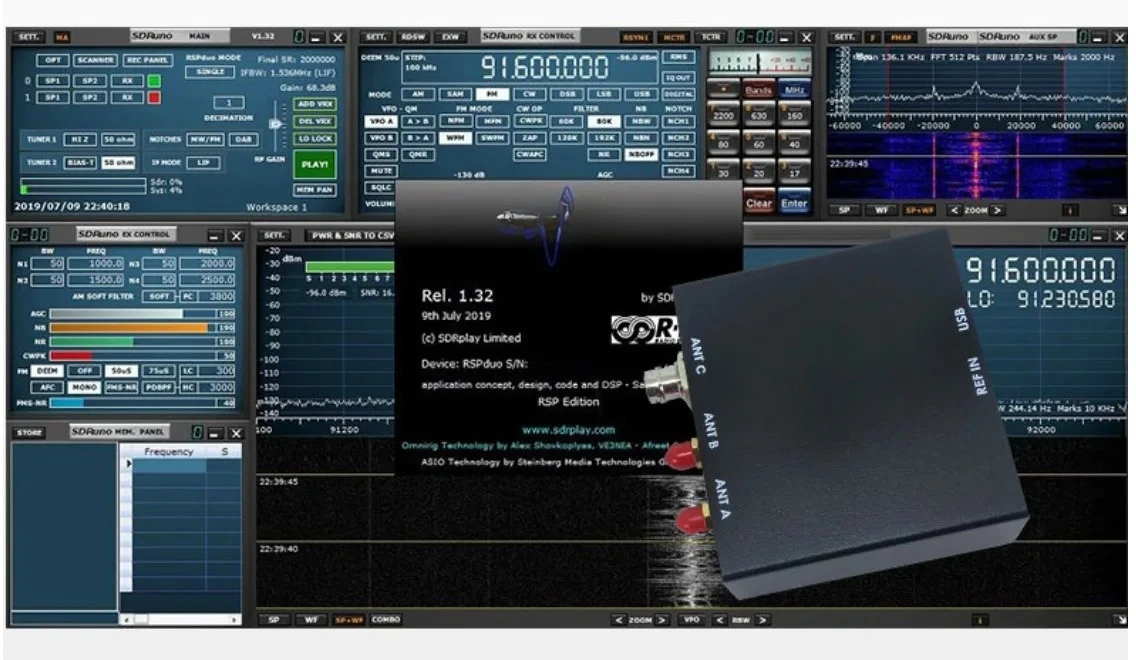This screenshot has height=660, width=1136.
Task: Toggle MONO audio in EX Control
Action: (85, 386)
